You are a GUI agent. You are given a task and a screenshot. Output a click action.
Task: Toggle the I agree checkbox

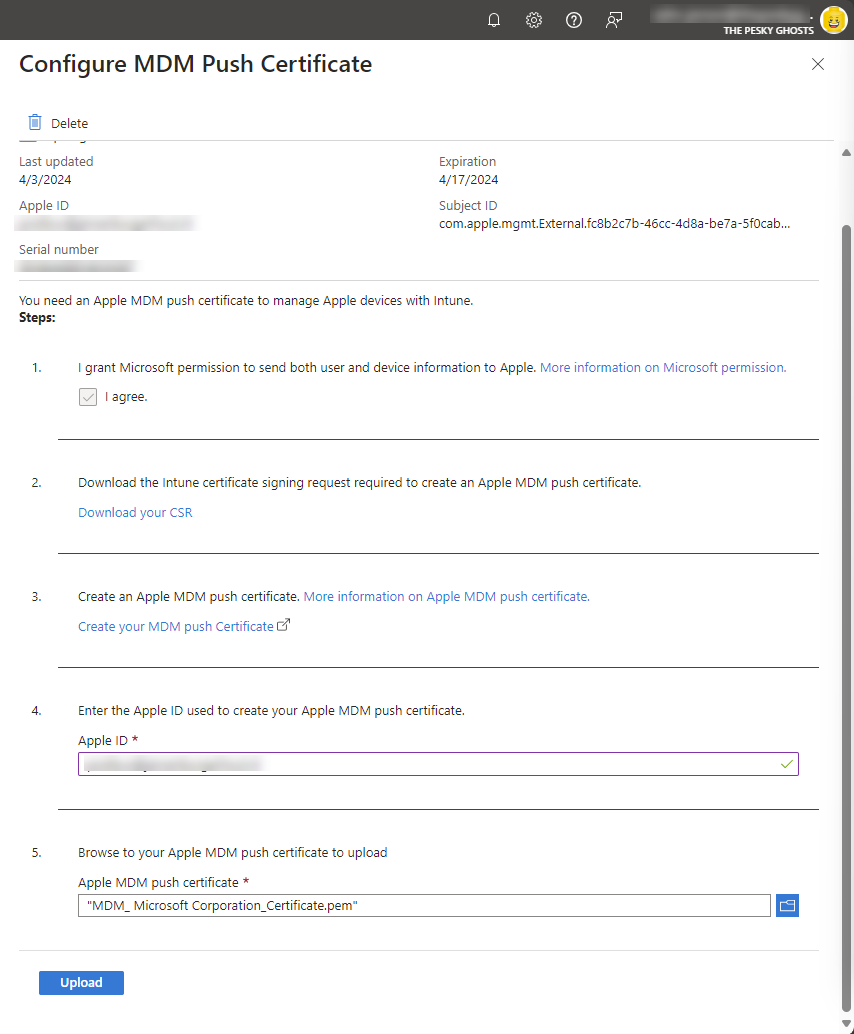pos(88,397)
